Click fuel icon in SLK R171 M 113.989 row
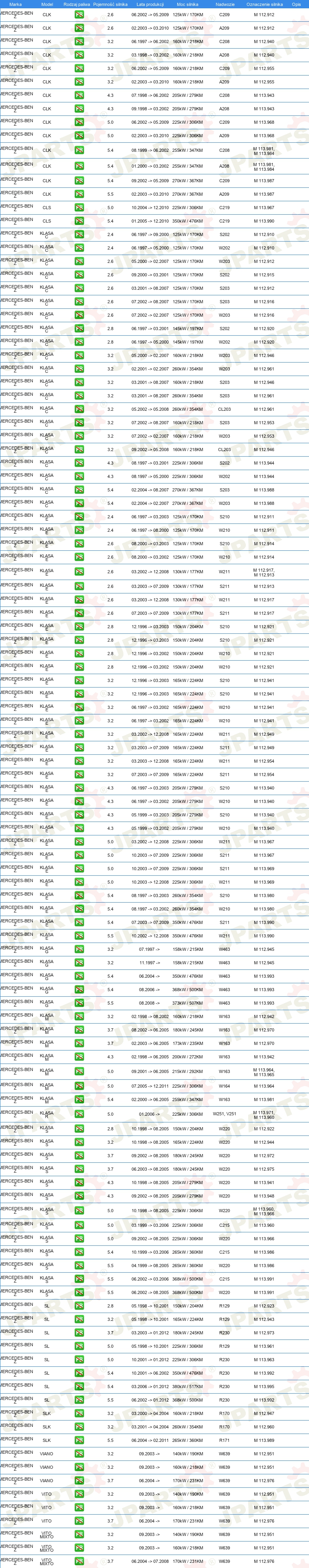 [x=79, y=1440]
